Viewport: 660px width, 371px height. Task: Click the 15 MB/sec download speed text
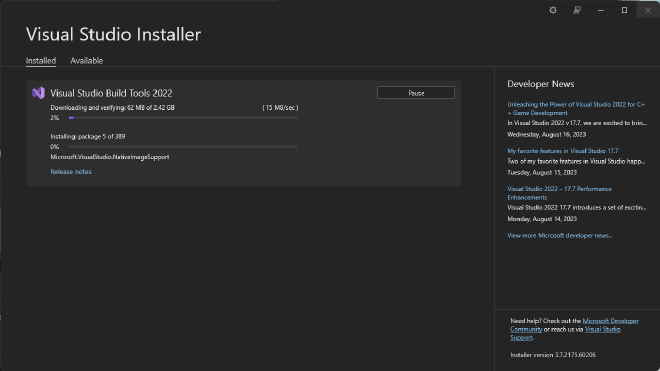(x=280, y=108)
